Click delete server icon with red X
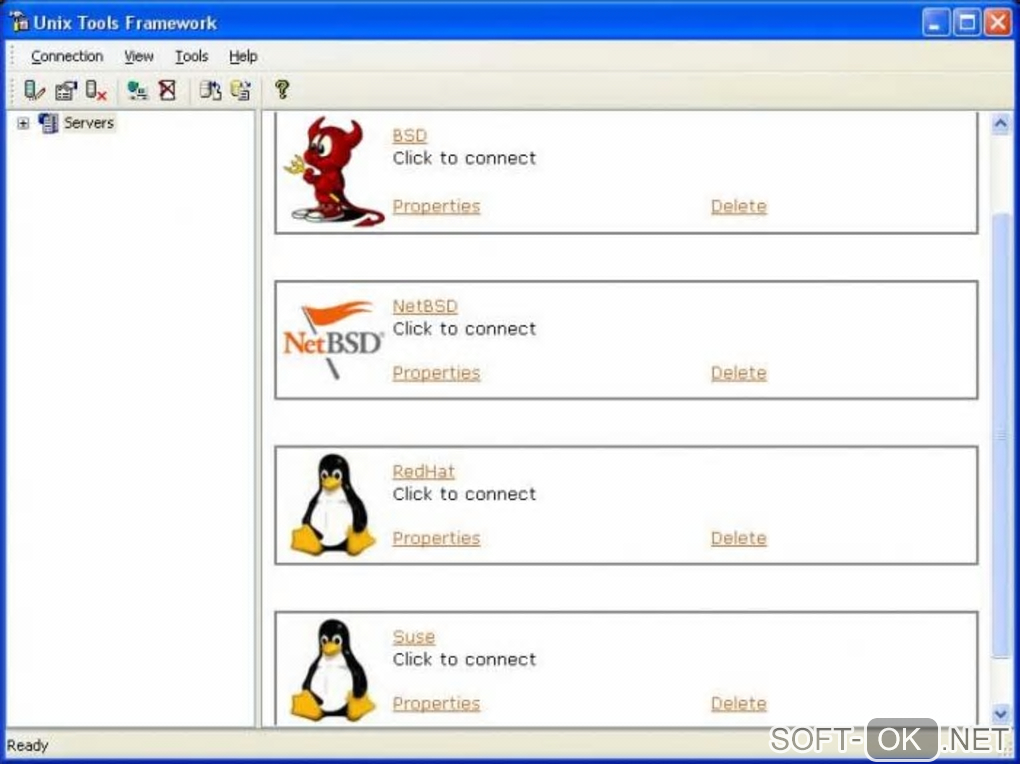 [96, 90]
